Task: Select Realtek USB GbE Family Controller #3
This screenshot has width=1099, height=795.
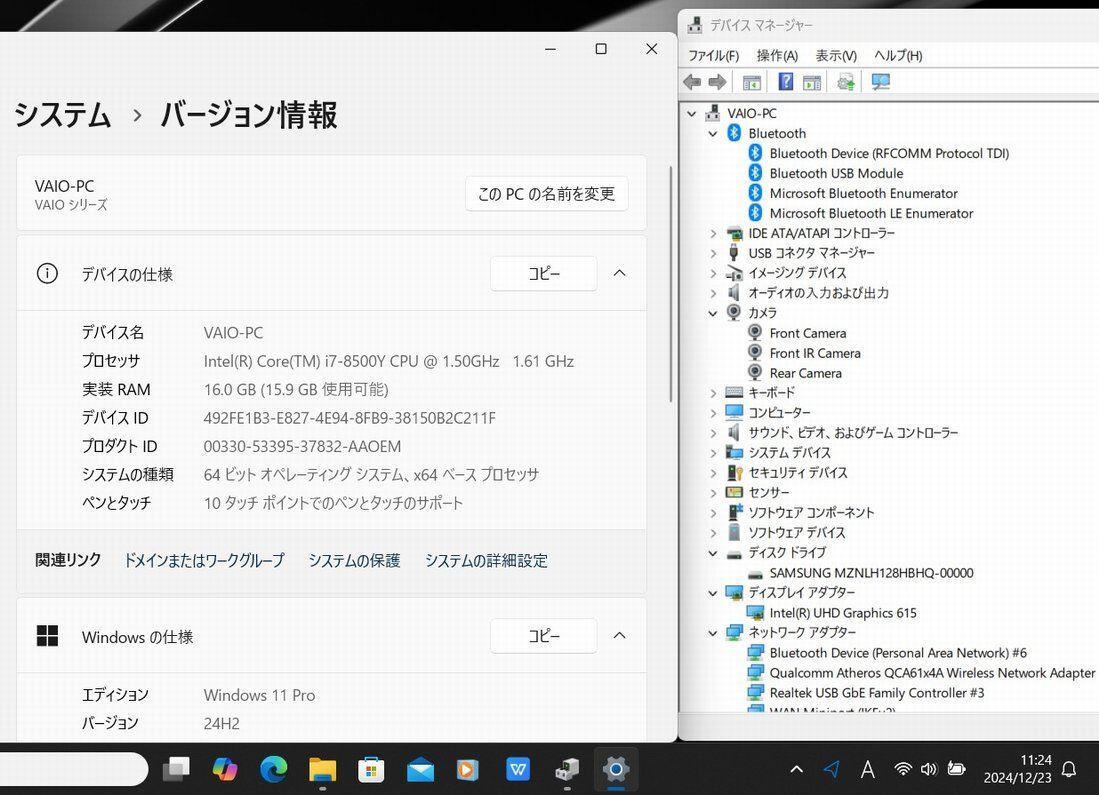Action: pyautogui.click(x=877, y=693)
